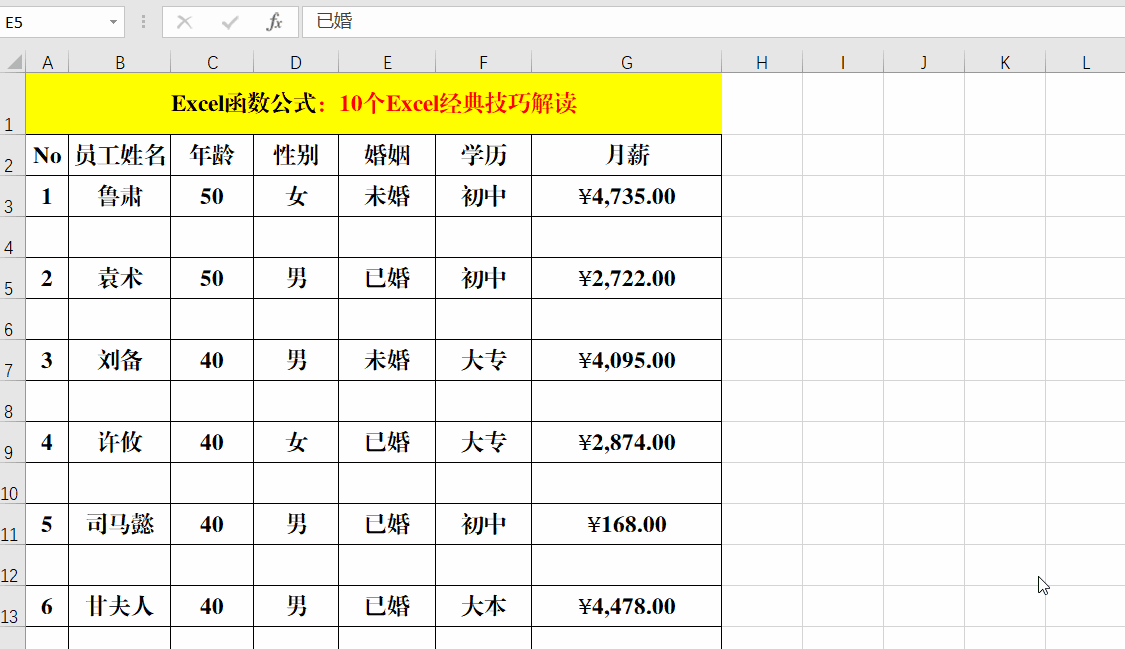Image resolution: width=1125 pixels, height=649 pixels.
Task: Select the cell containing 鲁肃
Action: click(119, 196)
